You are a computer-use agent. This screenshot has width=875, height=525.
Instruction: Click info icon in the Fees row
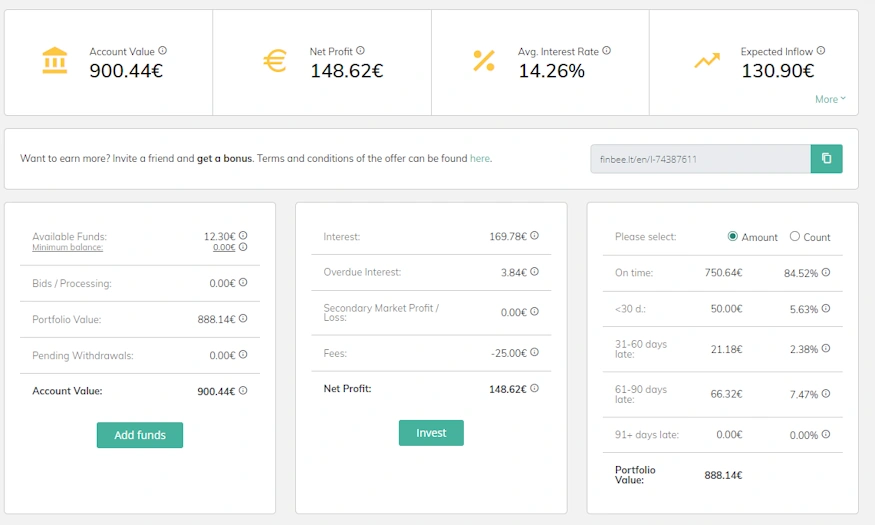[x=535, y=352]
